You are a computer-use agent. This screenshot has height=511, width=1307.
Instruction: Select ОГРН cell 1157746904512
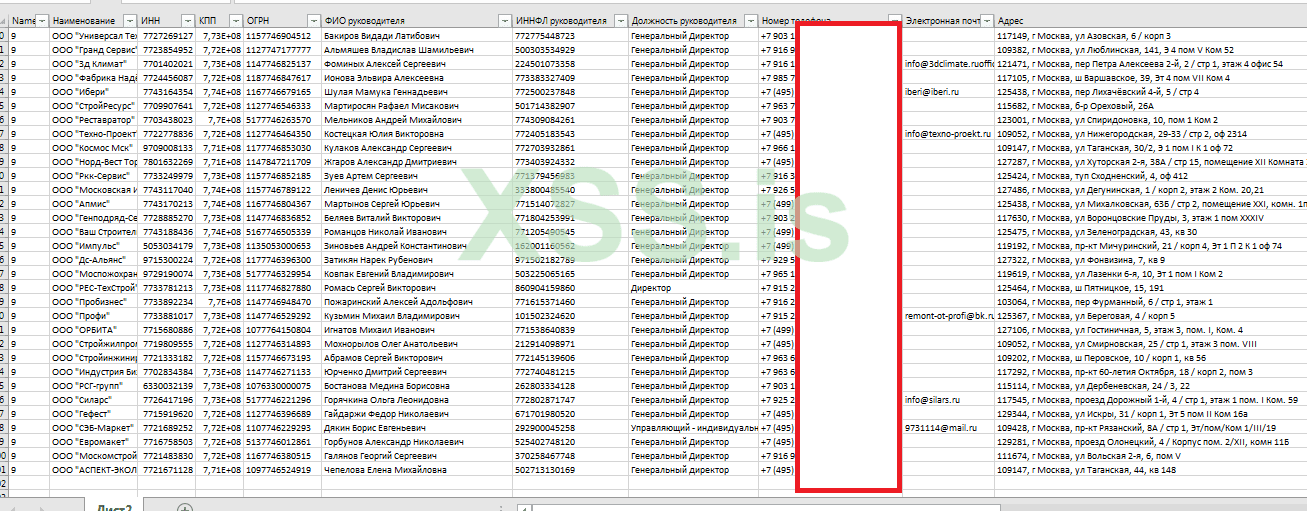[283, 35]
